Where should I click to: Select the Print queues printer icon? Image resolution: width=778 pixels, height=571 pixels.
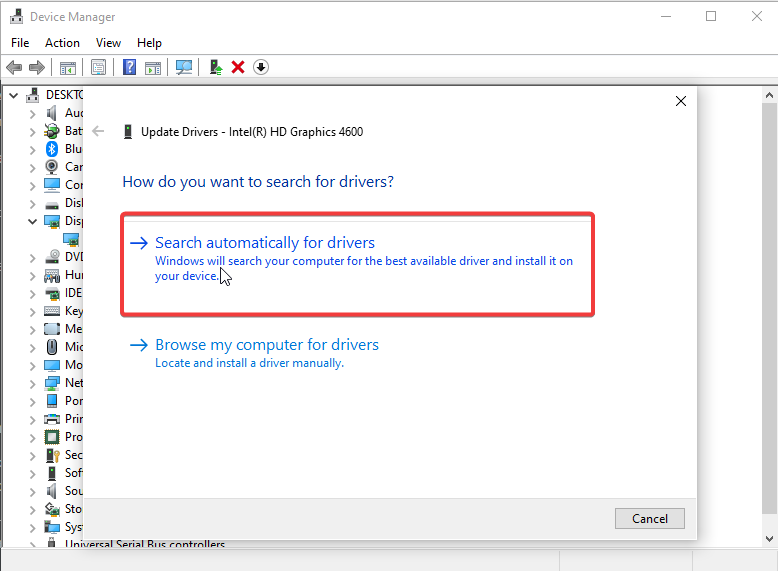tap(52, 419)
